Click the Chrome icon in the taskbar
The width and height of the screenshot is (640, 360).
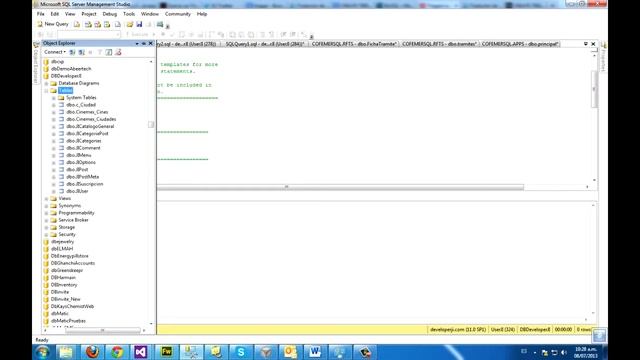click(117, 352)
